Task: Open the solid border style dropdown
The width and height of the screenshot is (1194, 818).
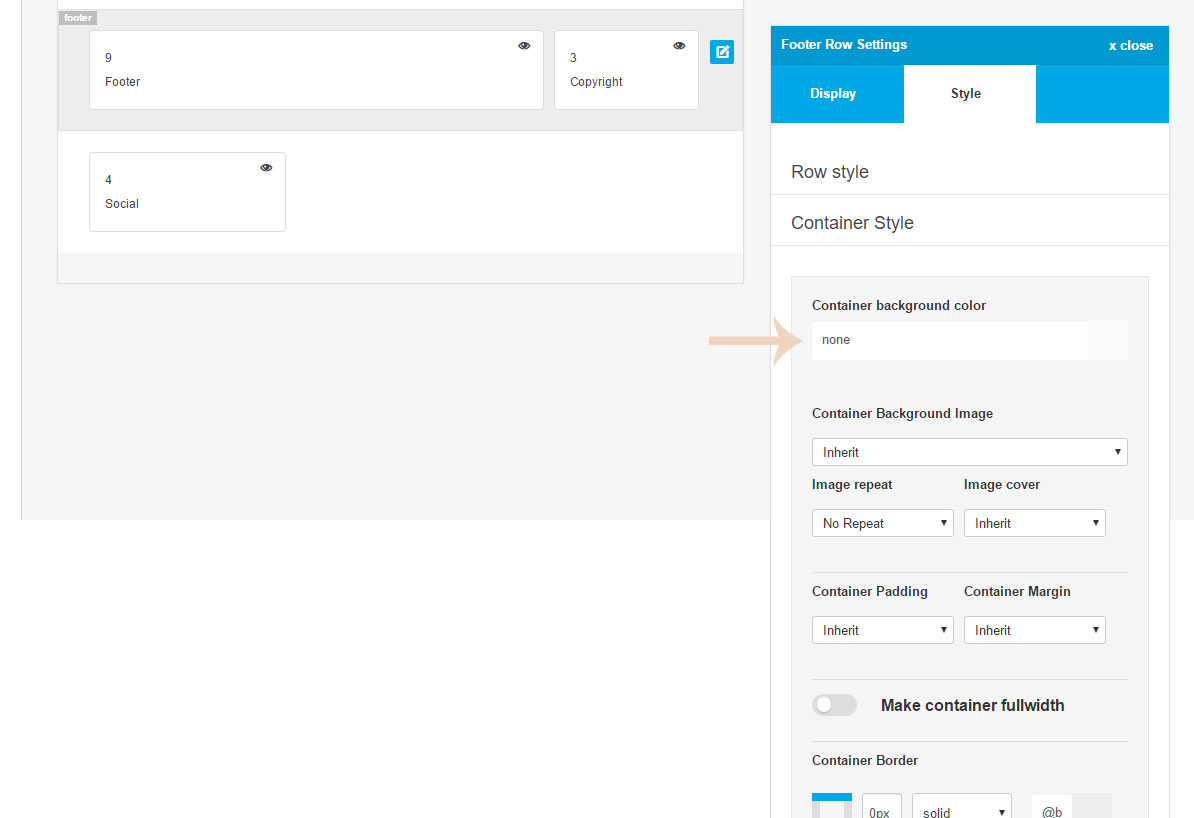Action: (x=962, y=807)
